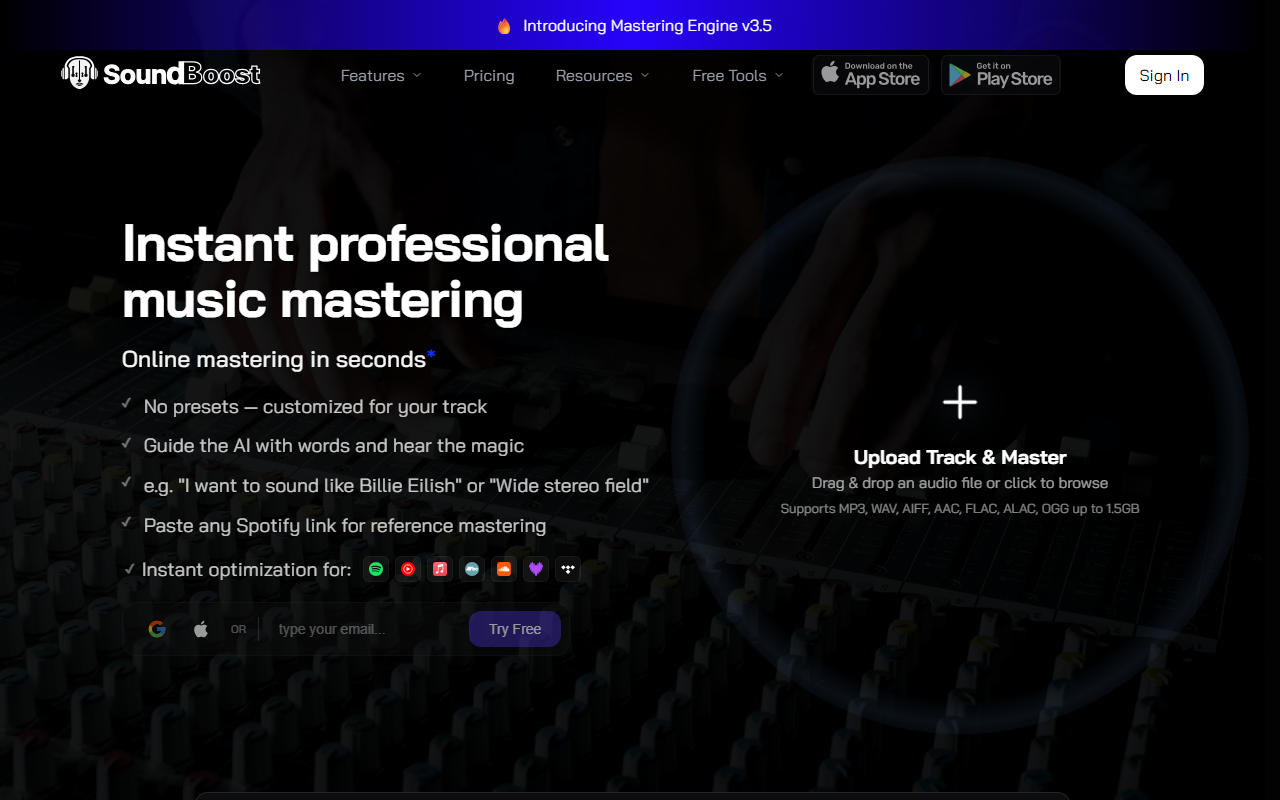
Task: Open the Introducing Mastering Engine v3.5 announcement
Action: point(647,26)
